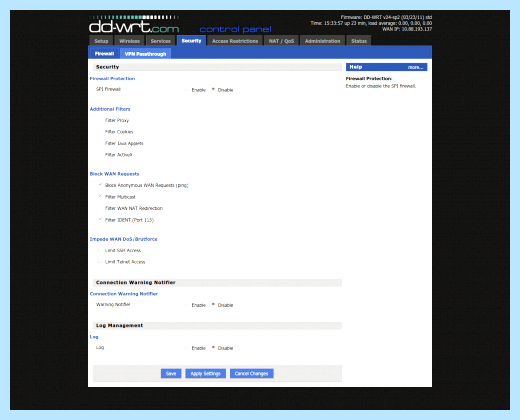Click the Filter Cookies label
This screenshot has height=420, width=520.
click(x=119, y=132)
